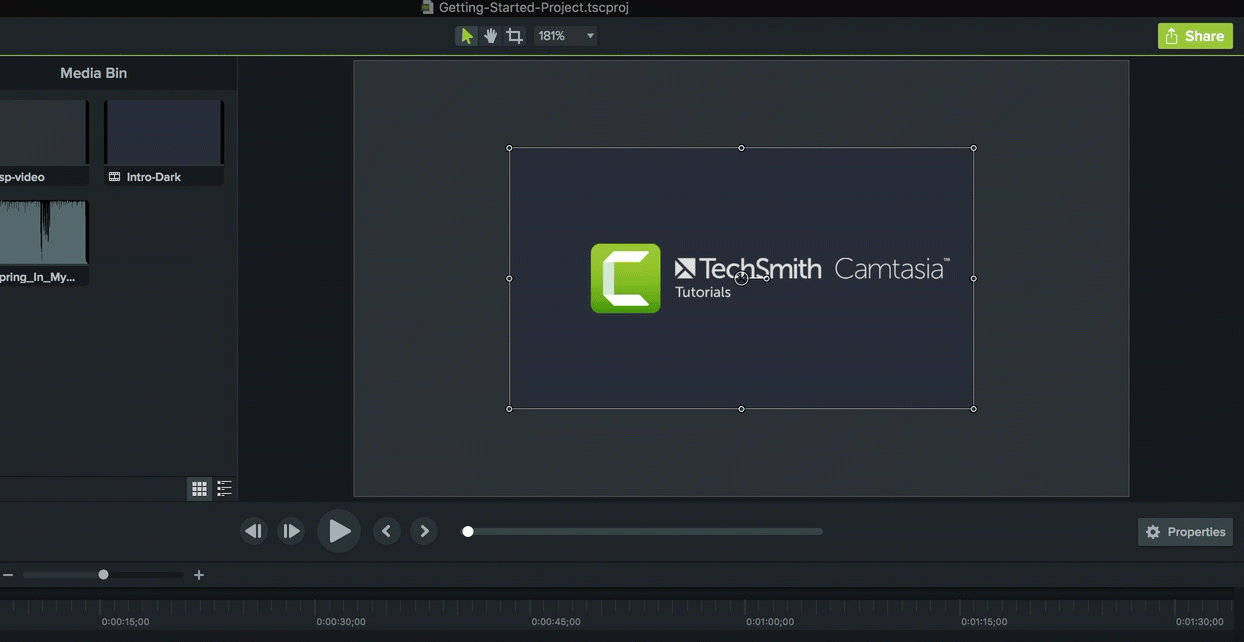Screen dimensions: 1244x642
Task: Click the Intro-Dark clip label
Action: (x=154, y=177)
